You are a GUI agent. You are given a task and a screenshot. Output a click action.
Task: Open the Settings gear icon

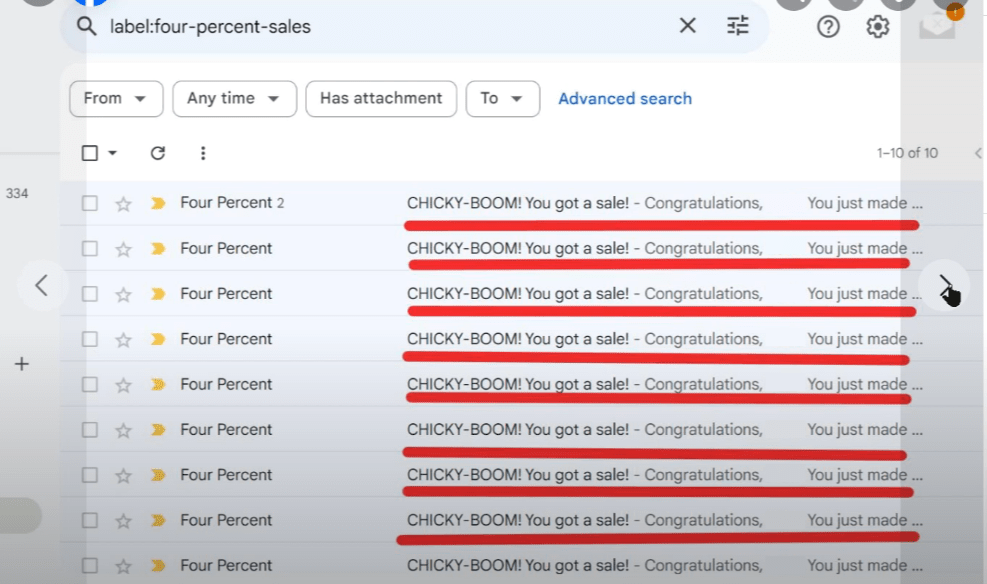[877, 26]
